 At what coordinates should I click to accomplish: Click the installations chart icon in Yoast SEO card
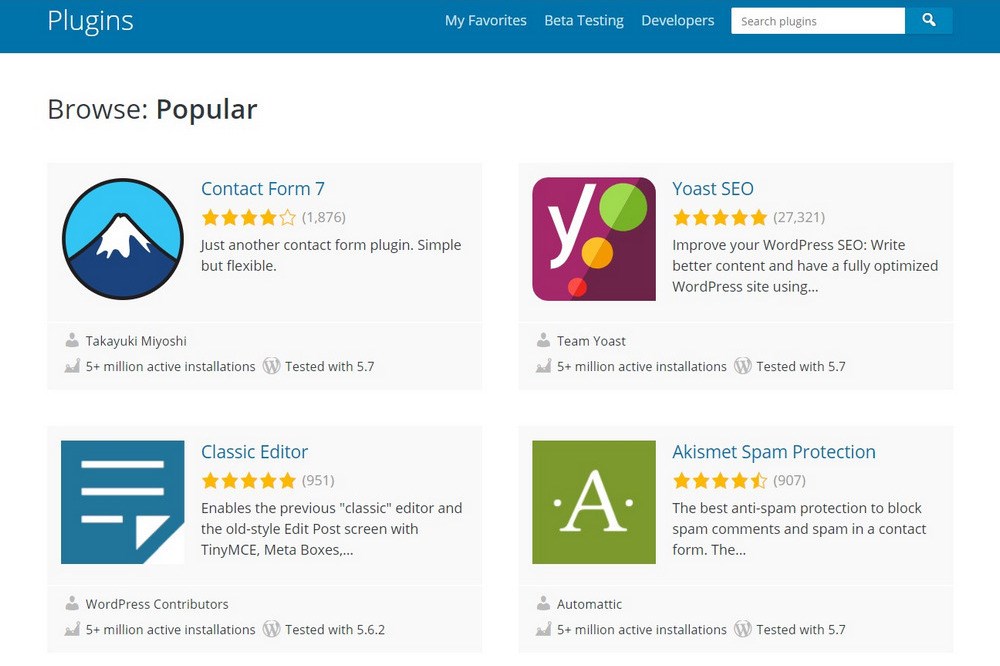543,366
